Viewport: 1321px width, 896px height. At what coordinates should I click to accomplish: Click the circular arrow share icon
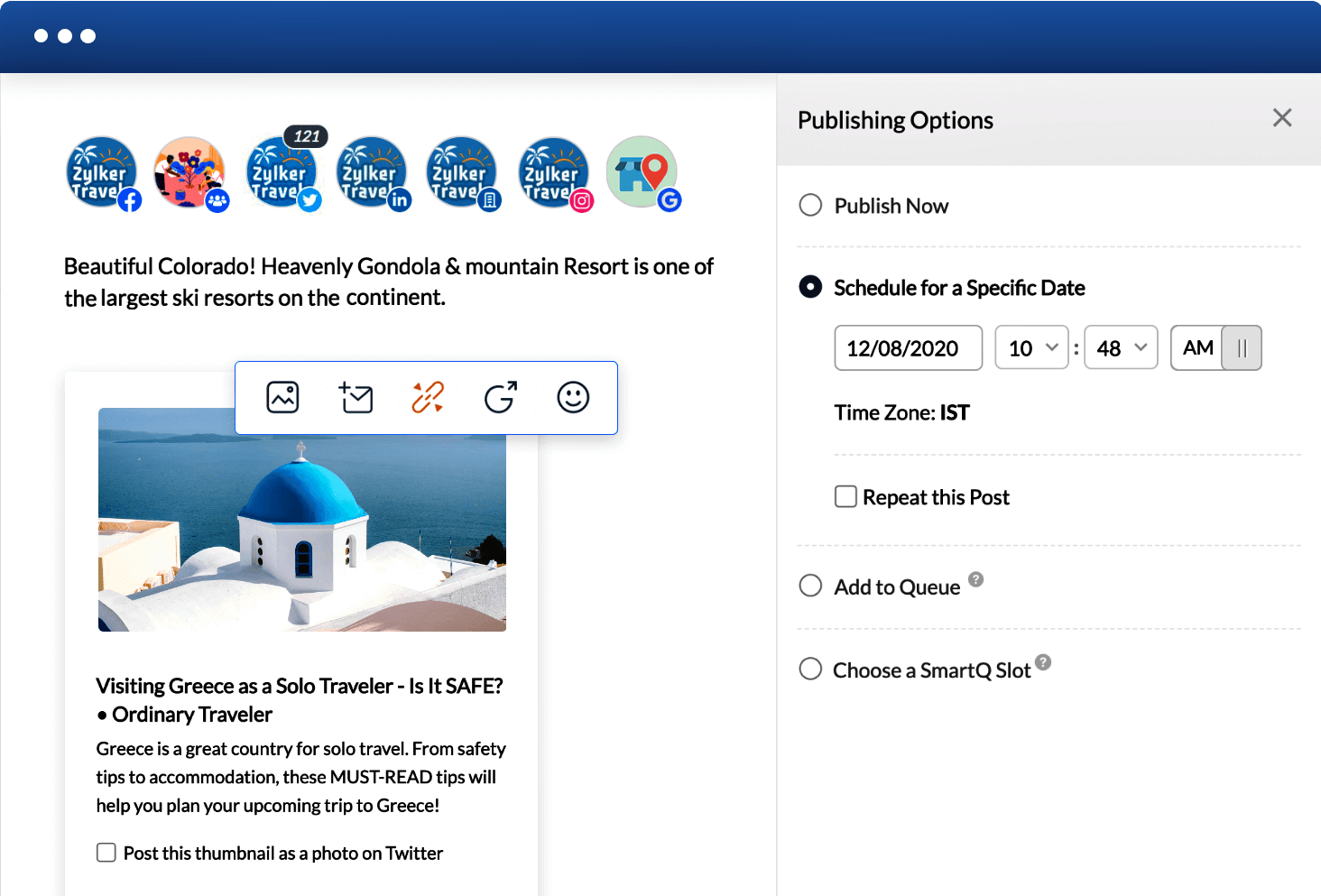[501, 397]
